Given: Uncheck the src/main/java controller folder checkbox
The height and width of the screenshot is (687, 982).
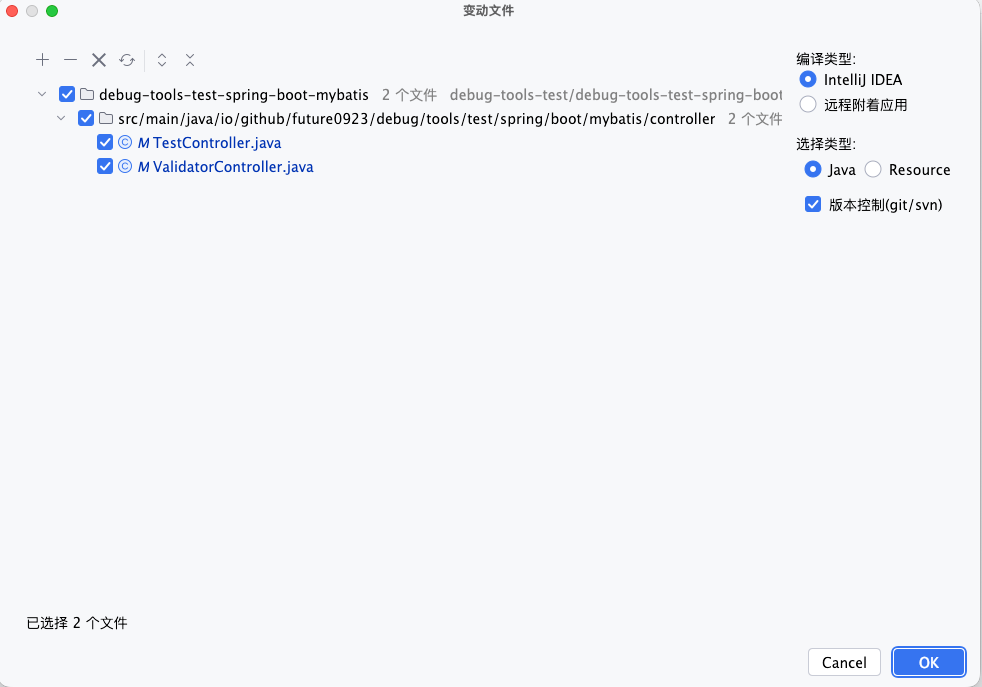Looking at the screenshot, I should [x=86, y=118].
